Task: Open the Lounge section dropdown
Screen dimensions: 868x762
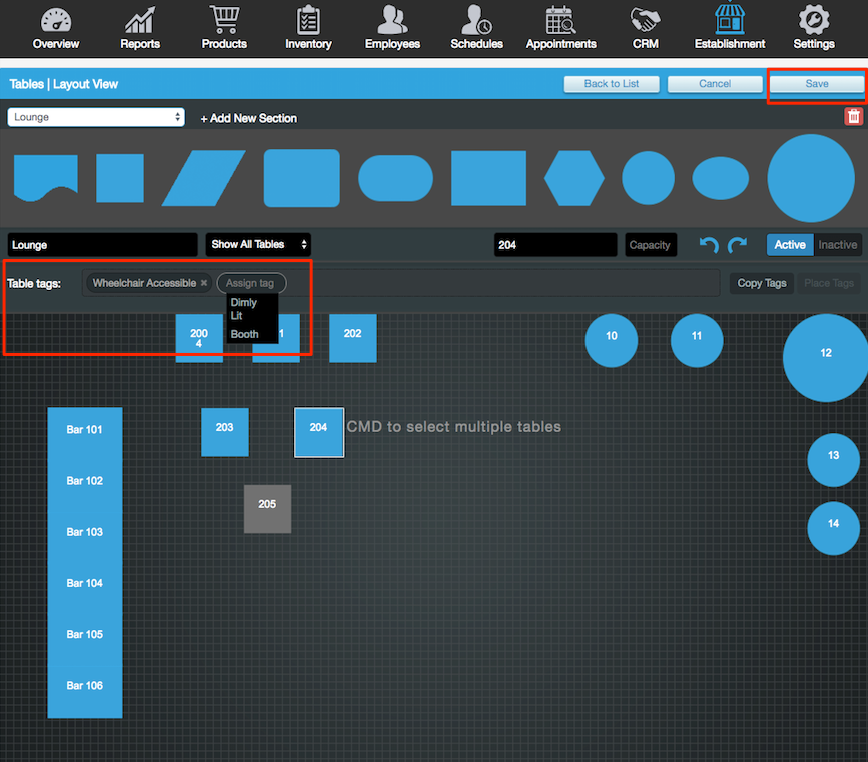Action: pos(96,117)
